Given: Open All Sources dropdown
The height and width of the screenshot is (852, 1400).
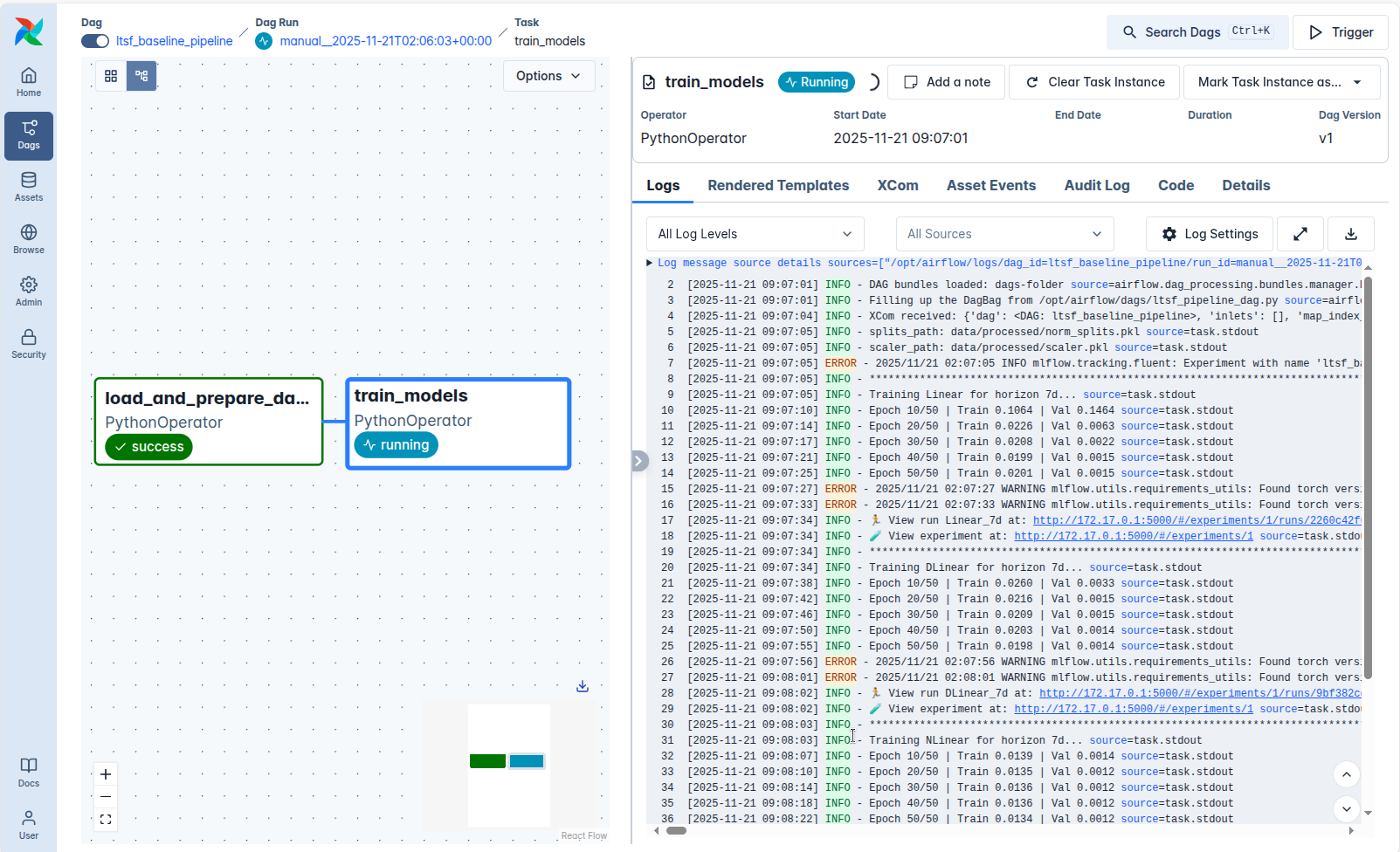Looking at the screenshot, I should point(1005,234).
